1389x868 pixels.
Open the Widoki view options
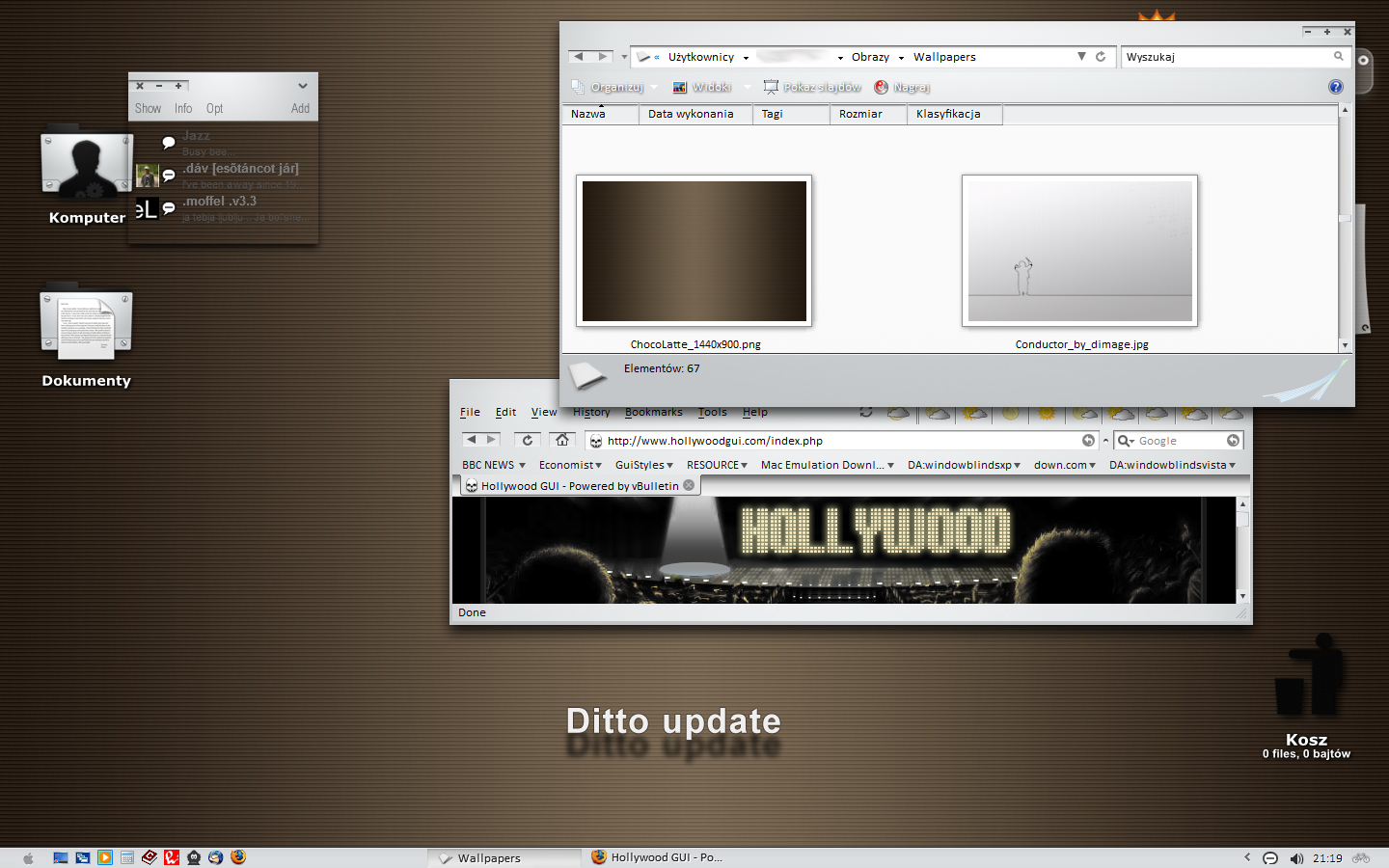click(711, 87)
